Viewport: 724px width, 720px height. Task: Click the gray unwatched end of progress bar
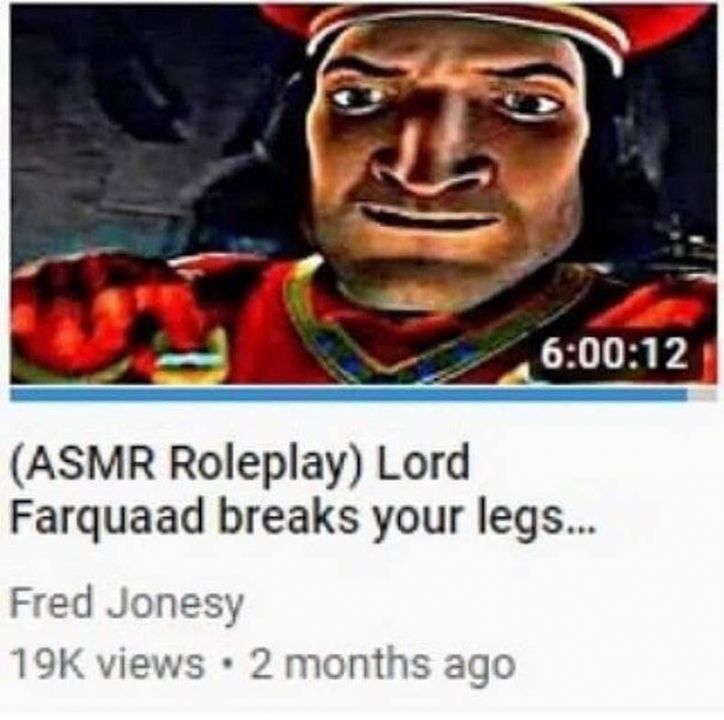tap(702, 395)
